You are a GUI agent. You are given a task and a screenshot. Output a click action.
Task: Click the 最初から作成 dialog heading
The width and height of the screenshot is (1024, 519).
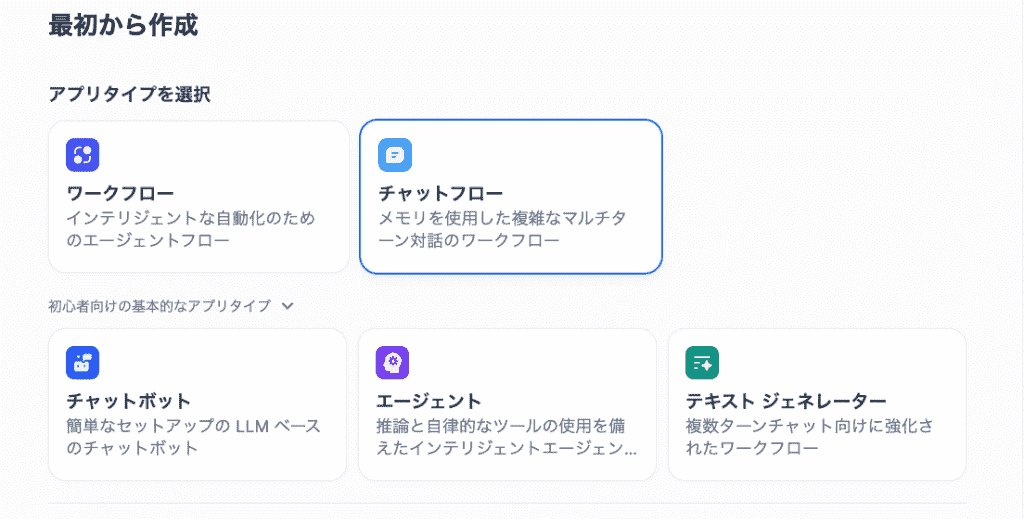point(123,26)
